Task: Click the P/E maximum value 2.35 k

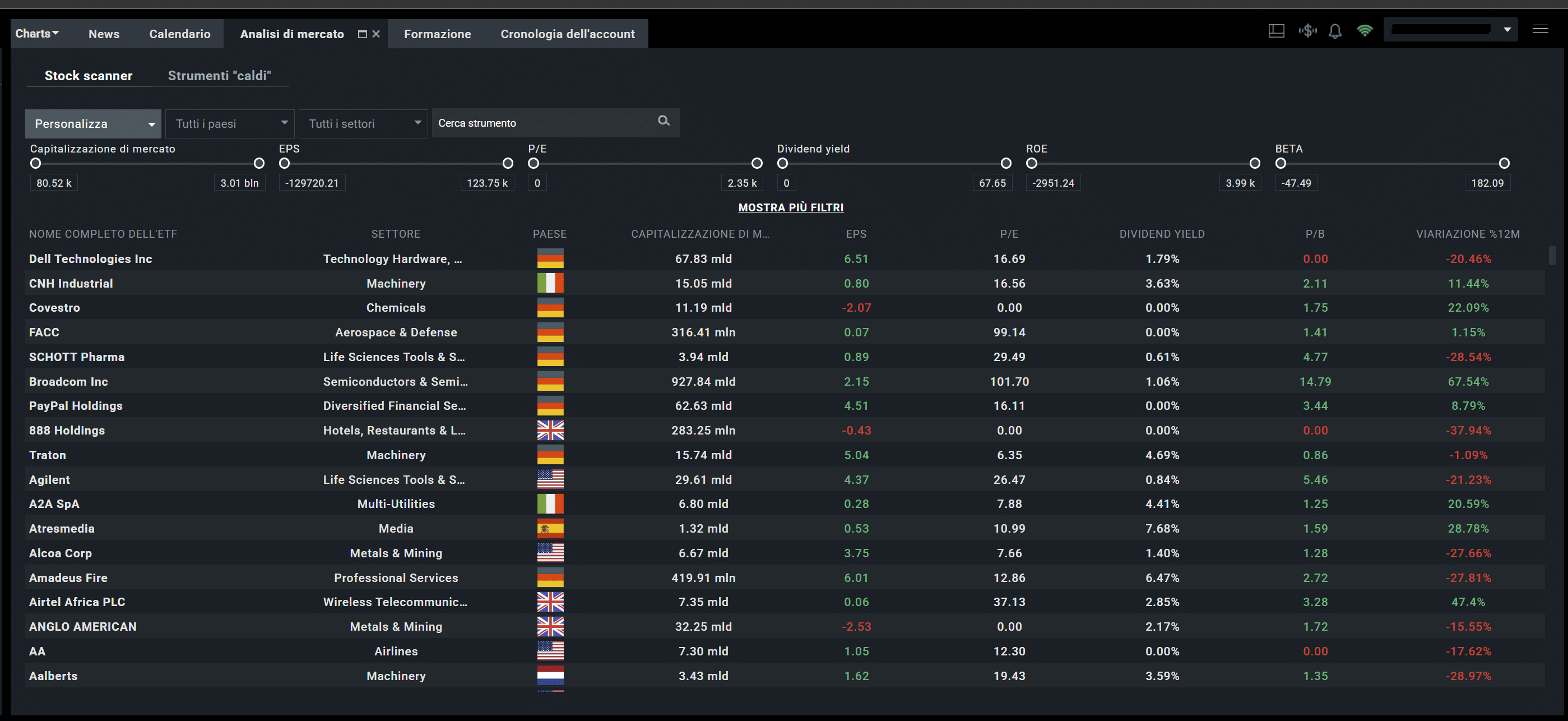Action: point(742,183)
